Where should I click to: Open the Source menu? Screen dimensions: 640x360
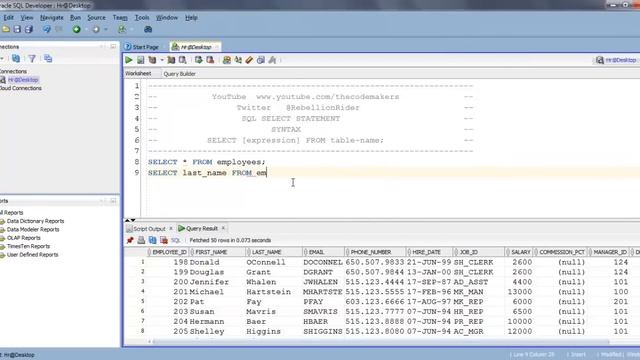tap(97, 18)
